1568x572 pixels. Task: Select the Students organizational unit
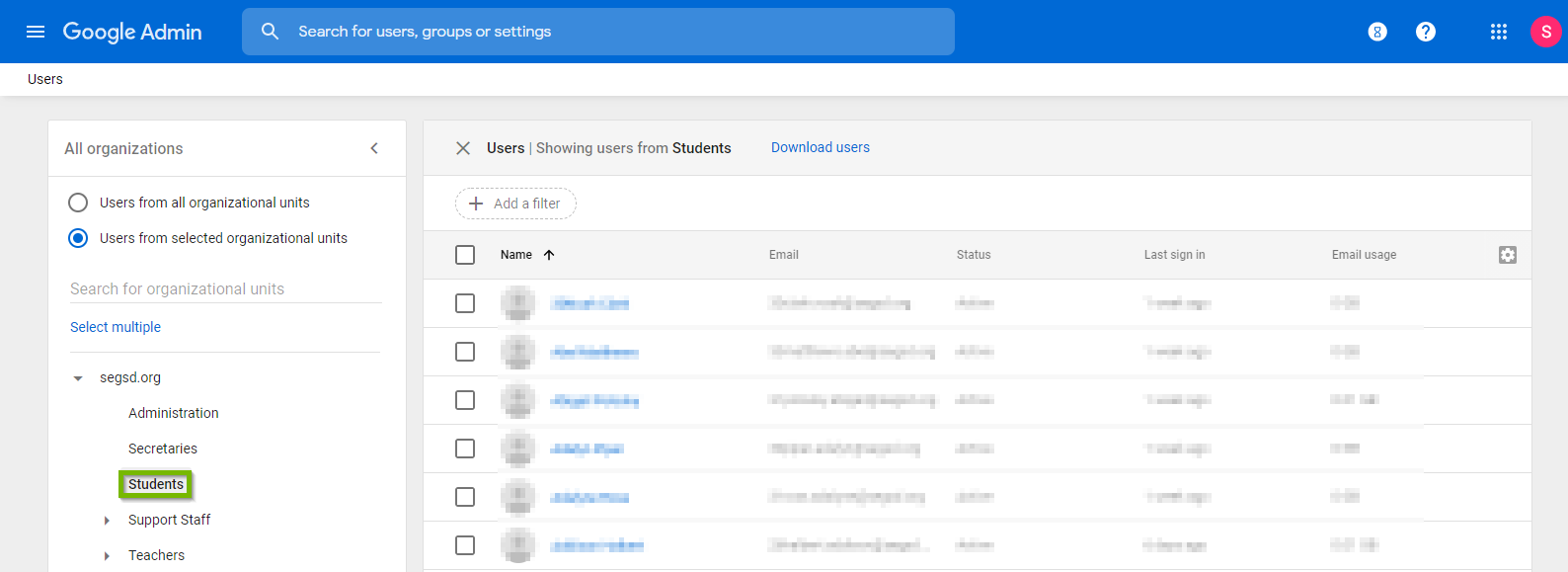[156, 484]
